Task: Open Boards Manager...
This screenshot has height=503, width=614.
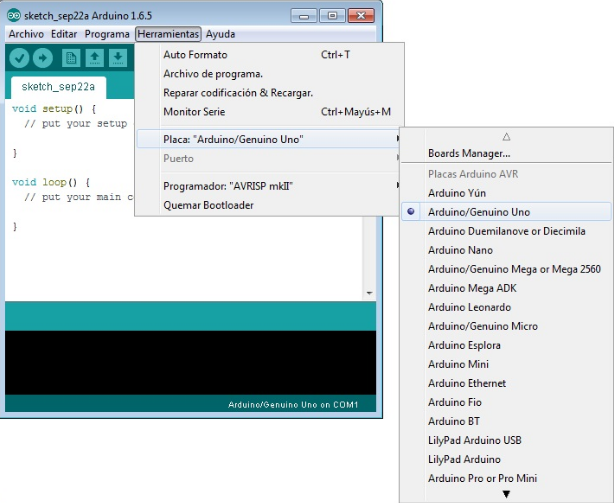Action: pos(506,153)
